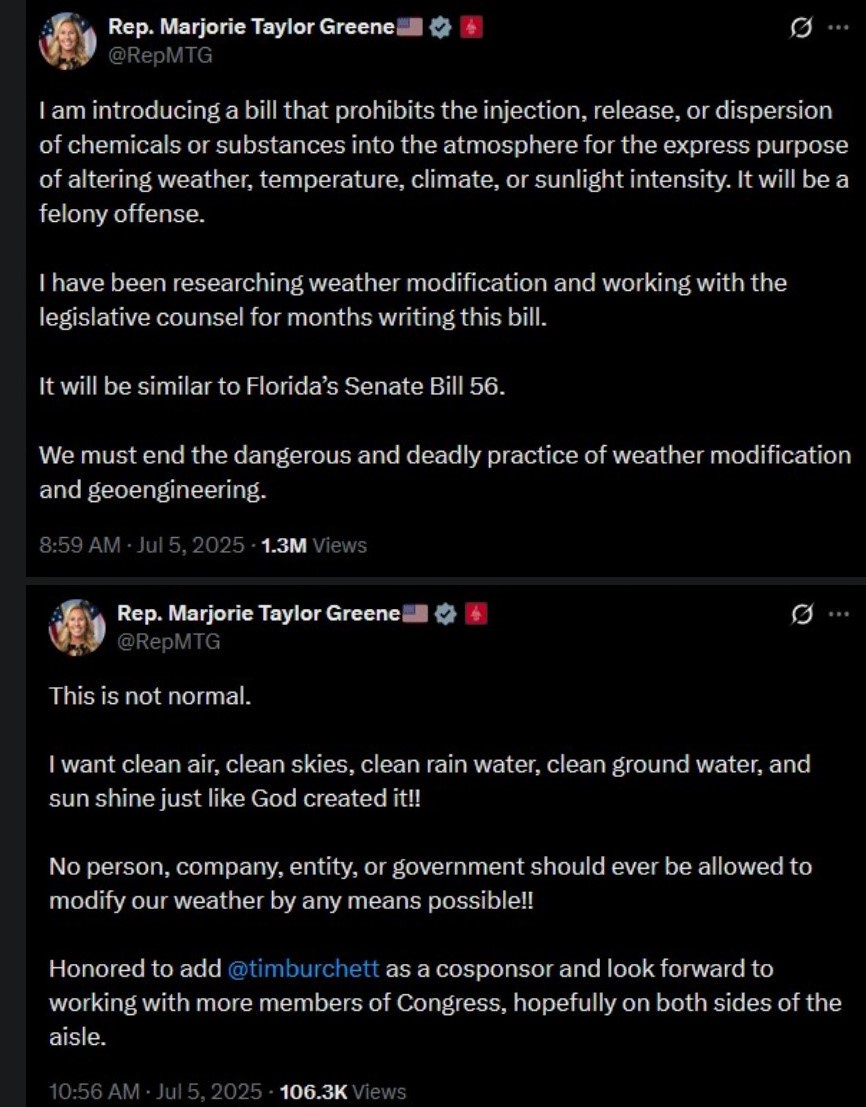
Task: Open Grok icon on "This is not normal" tweet
Action: [x=801, y=613]
